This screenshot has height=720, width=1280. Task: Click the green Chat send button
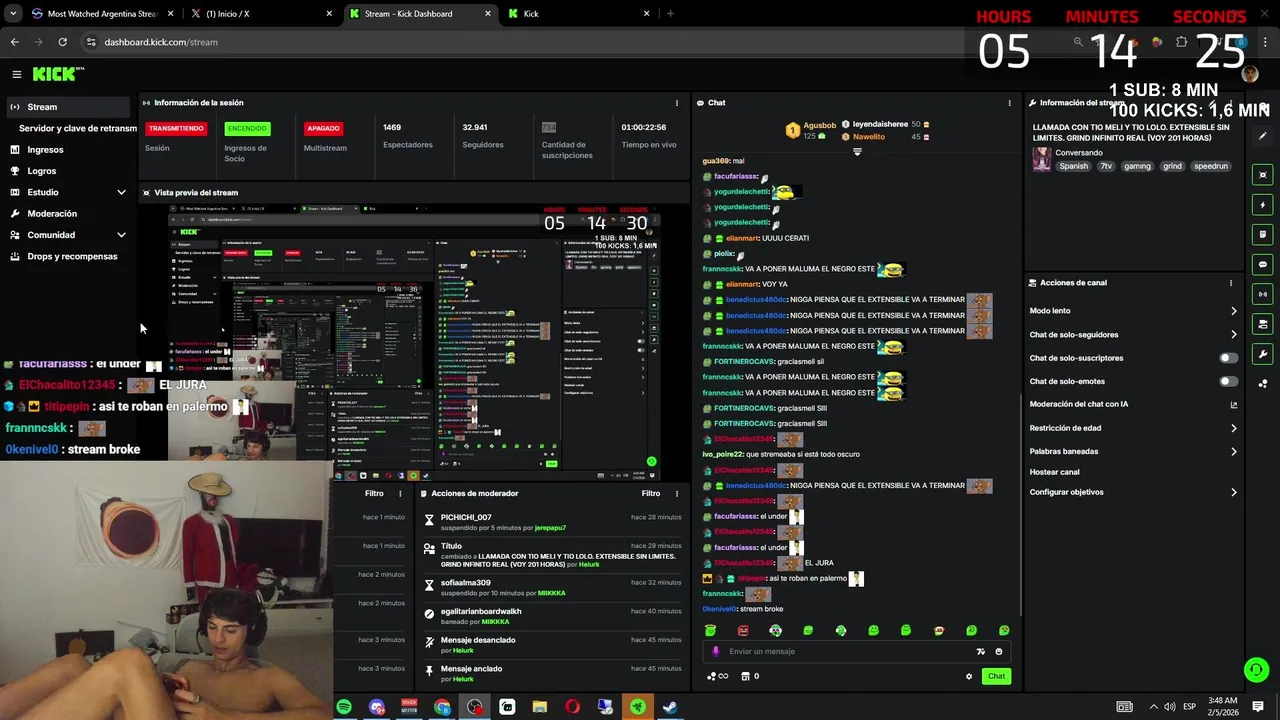click(x=996, y=676)
